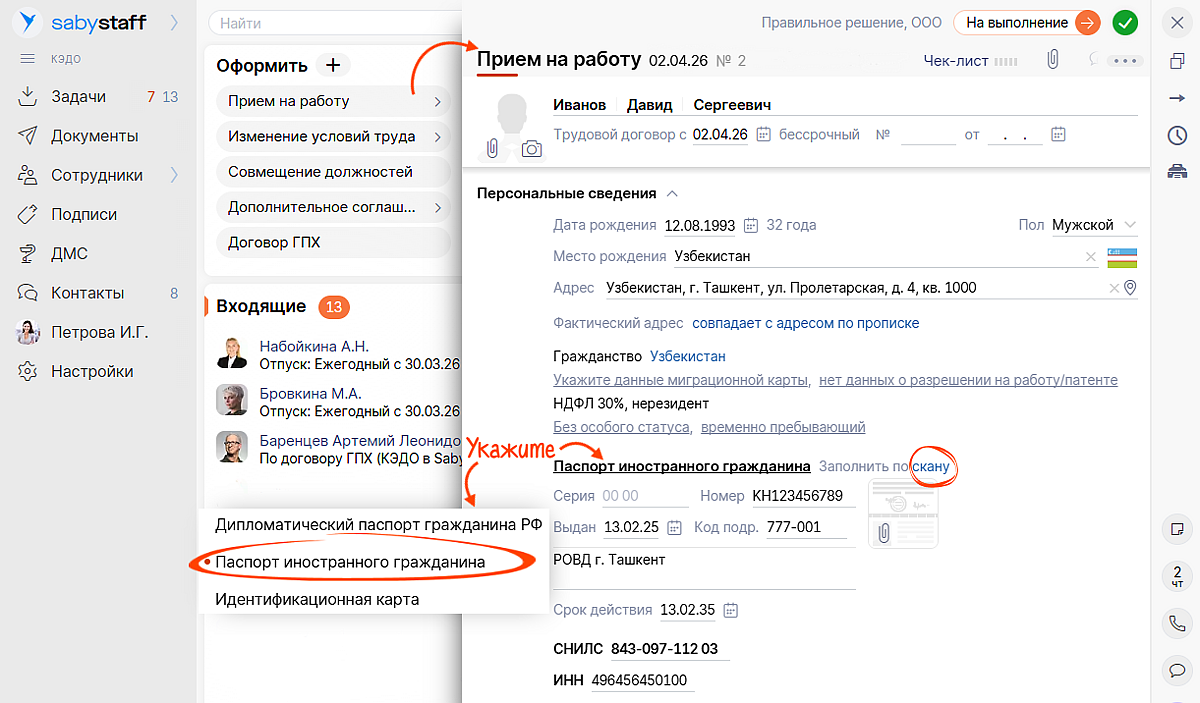Click the plus button next to Оформить

[333, 66]
